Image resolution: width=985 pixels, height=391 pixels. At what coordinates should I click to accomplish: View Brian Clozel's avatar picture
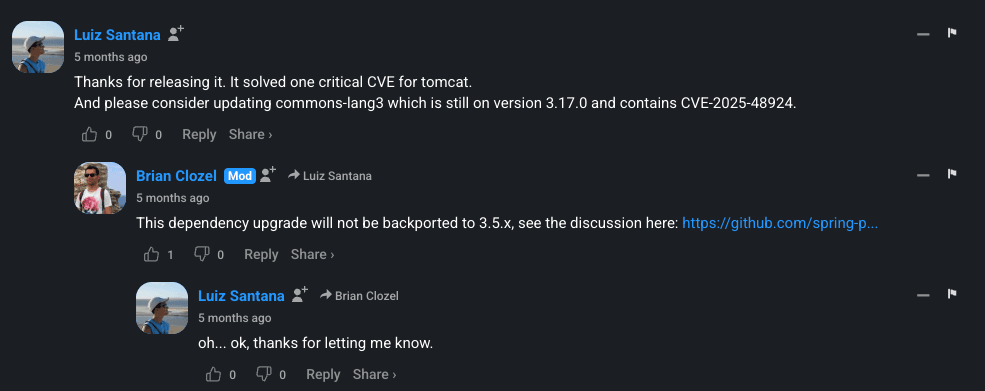(x=100, y=188)
